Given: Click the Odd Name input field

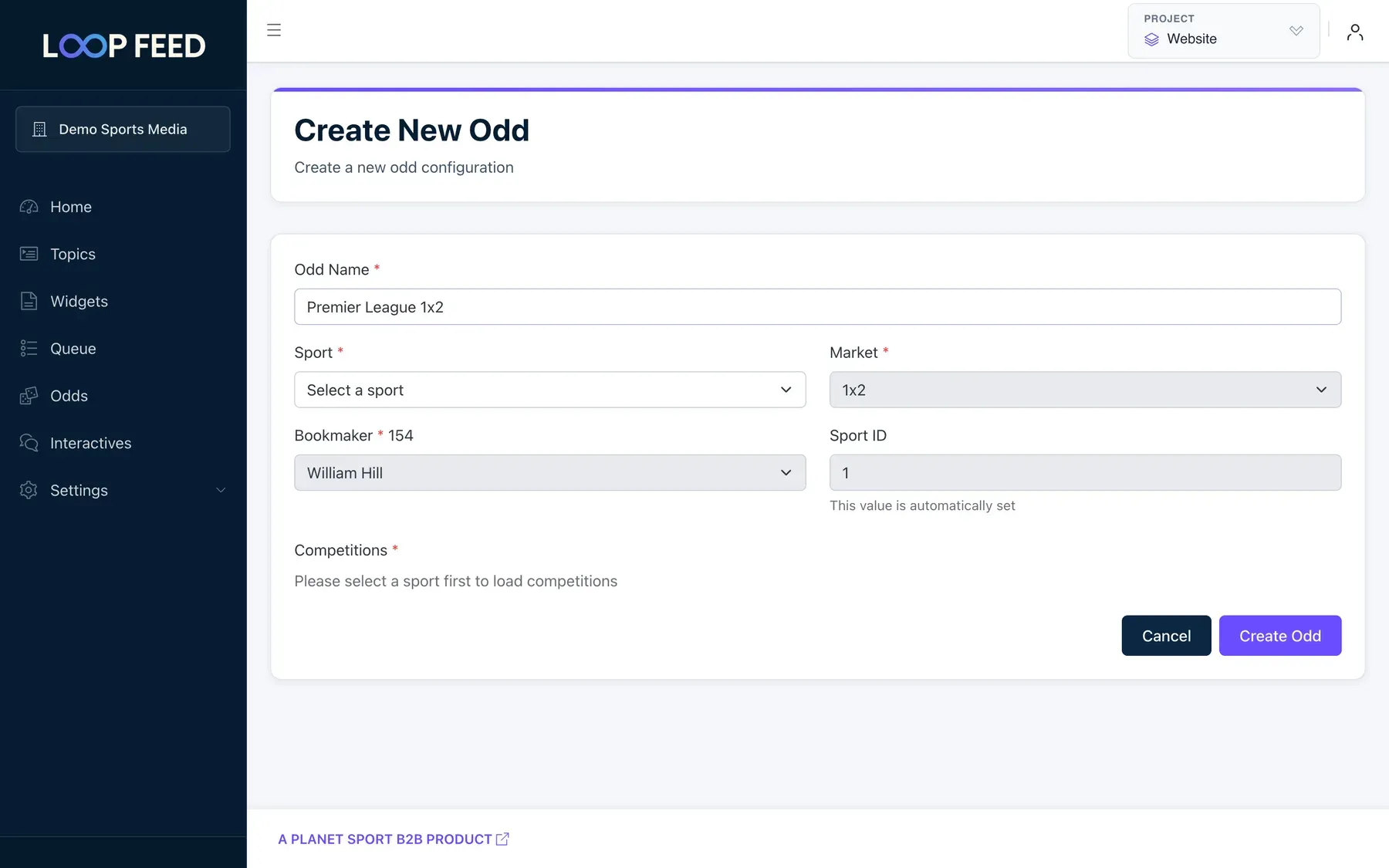Looking at the screenshot, I should tap(817, 307).
